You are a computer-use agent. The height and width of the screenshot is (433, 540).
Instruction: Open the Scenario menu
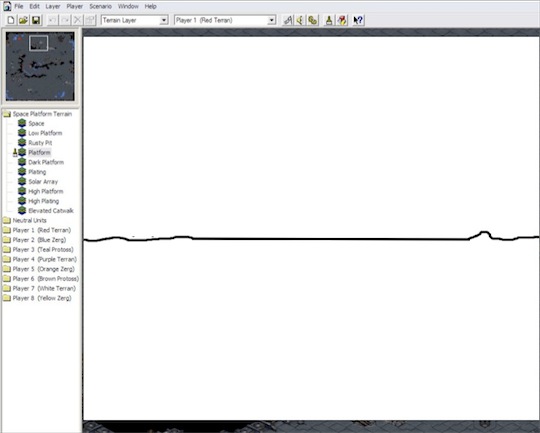click(100, 6)
